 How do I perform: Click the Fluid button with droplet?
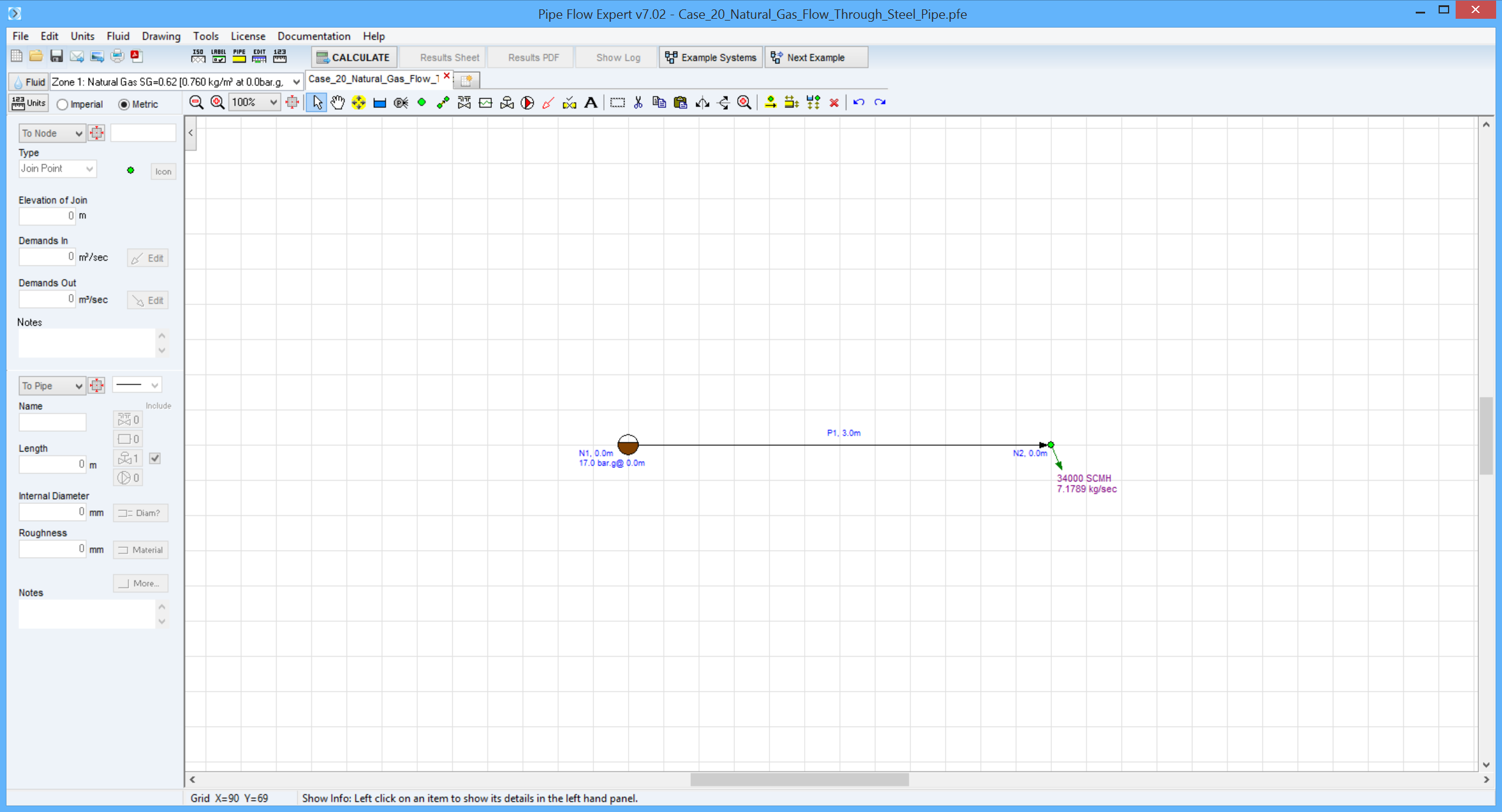click(x=29, y=82)
